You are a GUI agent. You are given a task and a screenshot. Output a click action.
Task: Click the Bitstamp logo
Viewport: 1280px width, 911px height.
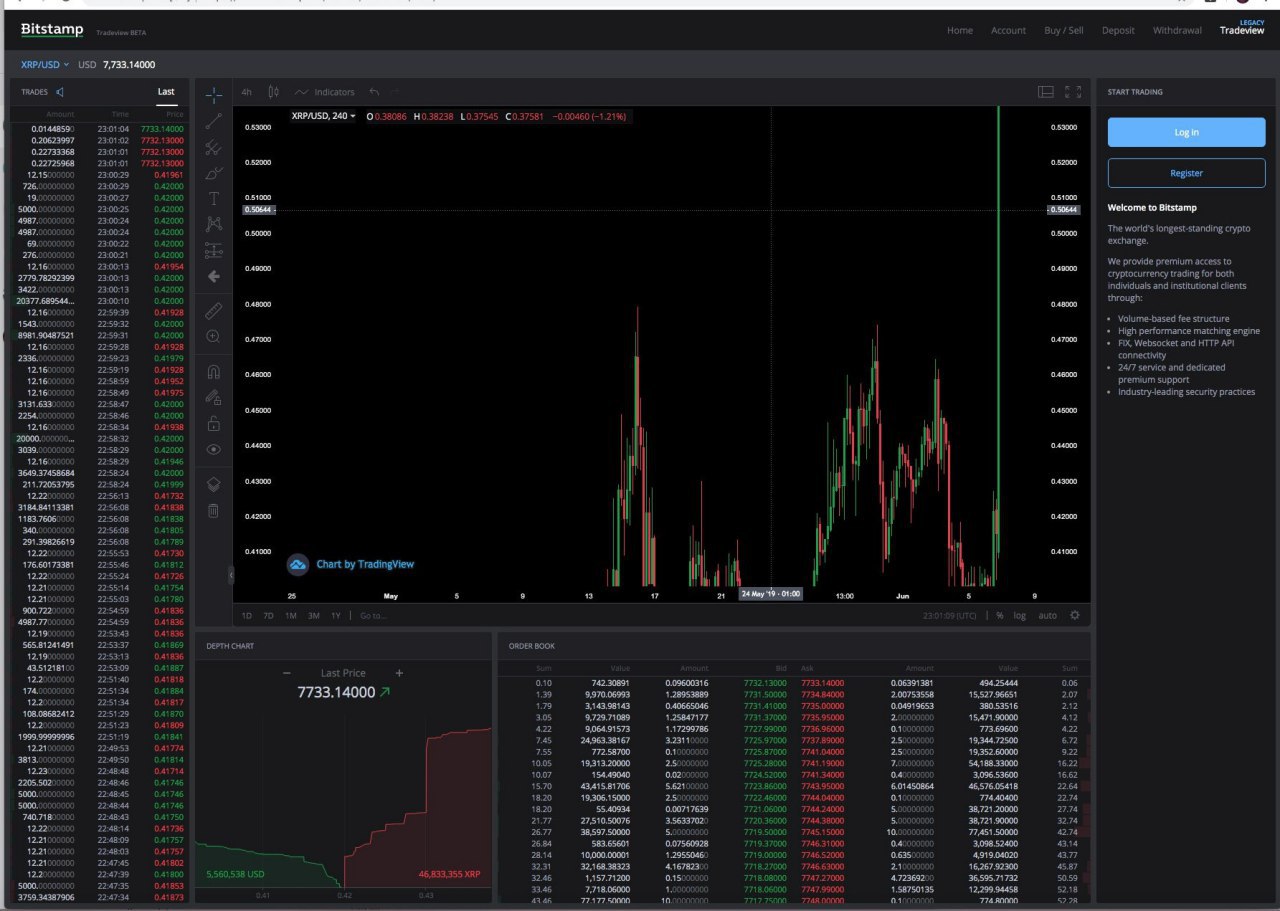52,30
